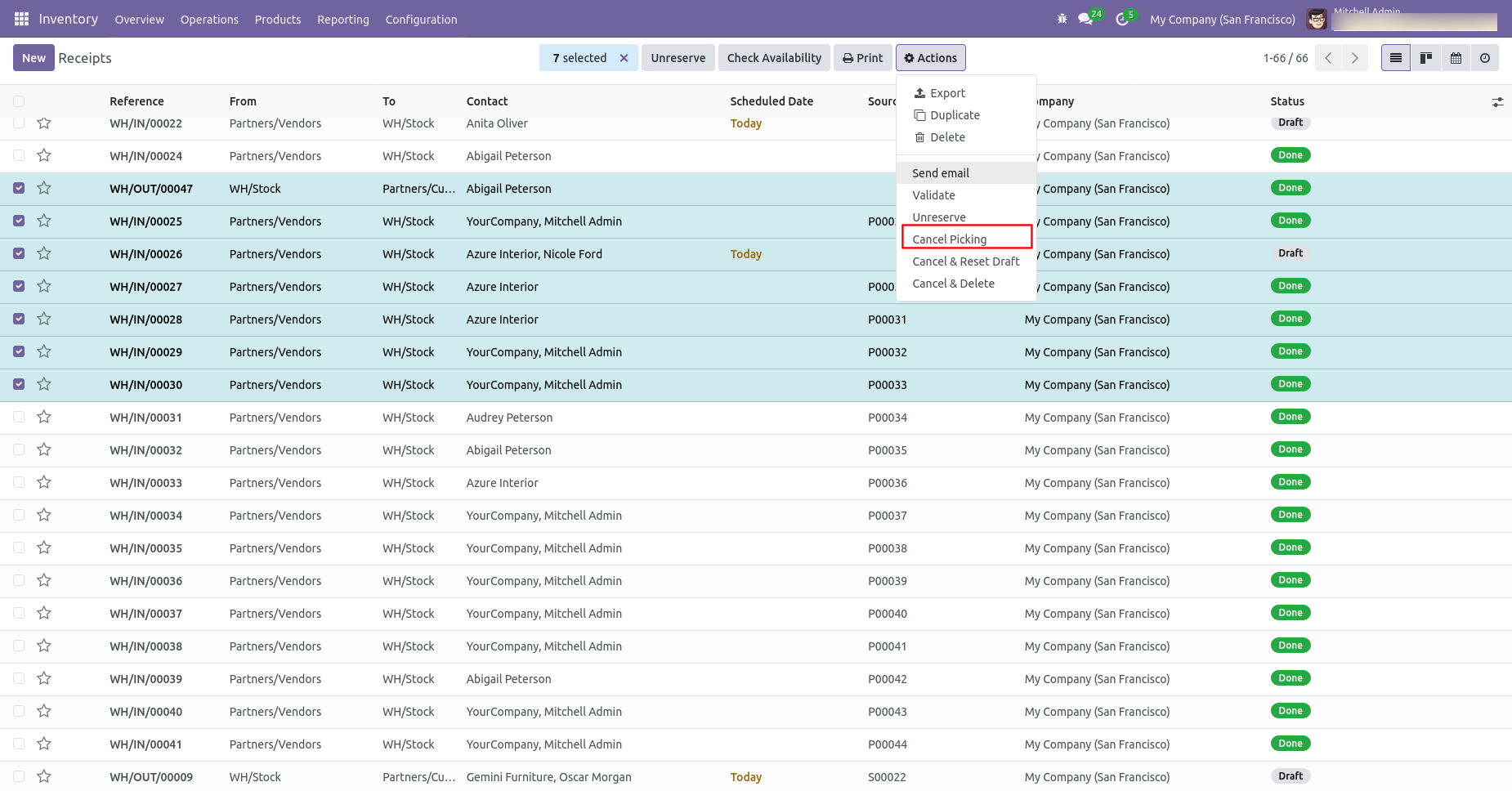Open the Operations menu
1512x791 pixels.
tap(209, 20)
